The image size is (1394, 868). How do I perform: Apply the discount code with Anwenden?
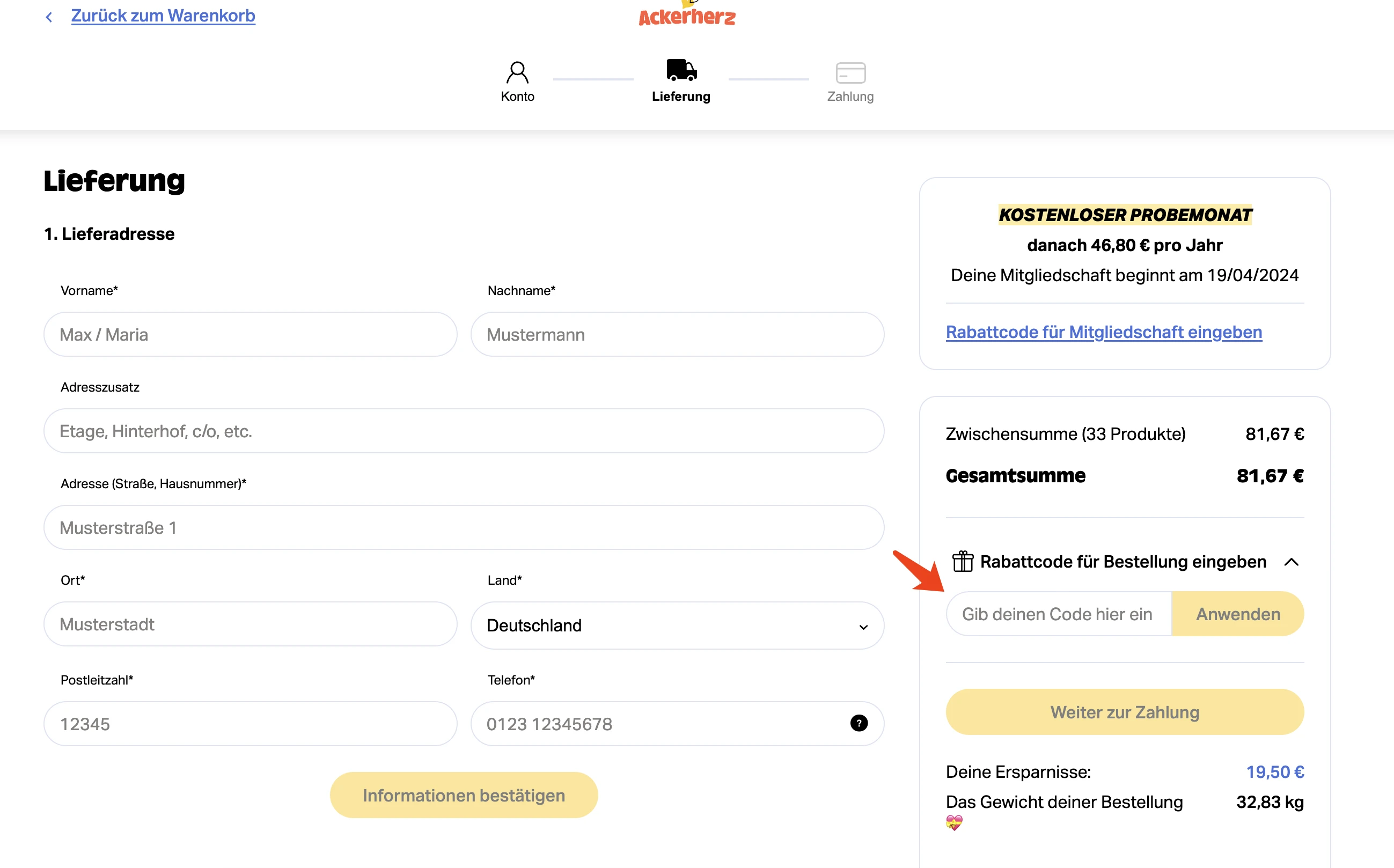(x=1238, y=614)
